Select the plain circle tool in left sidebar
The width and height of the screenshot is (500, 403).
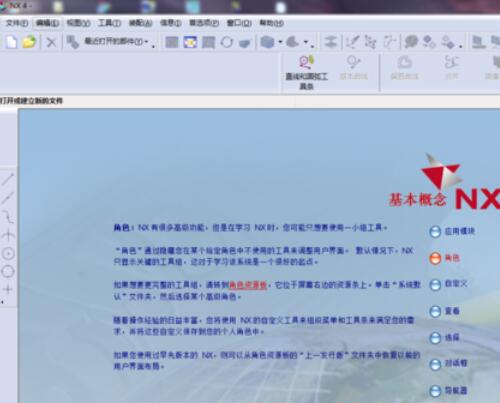(x=8, y=271)
